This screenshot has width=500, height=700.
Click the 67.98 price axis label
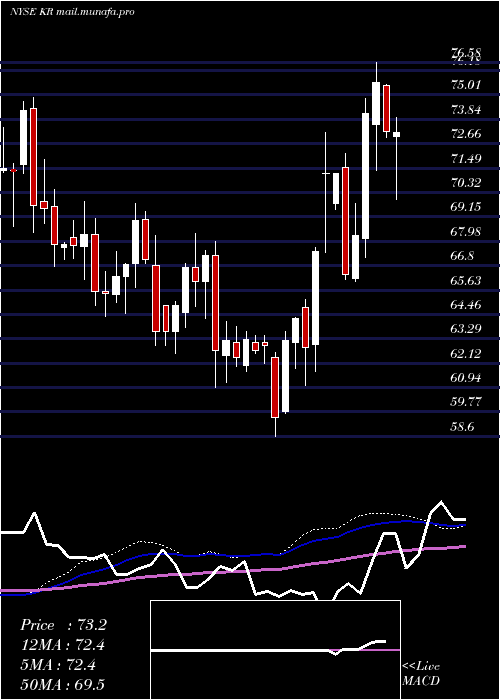tap(467, 231)
